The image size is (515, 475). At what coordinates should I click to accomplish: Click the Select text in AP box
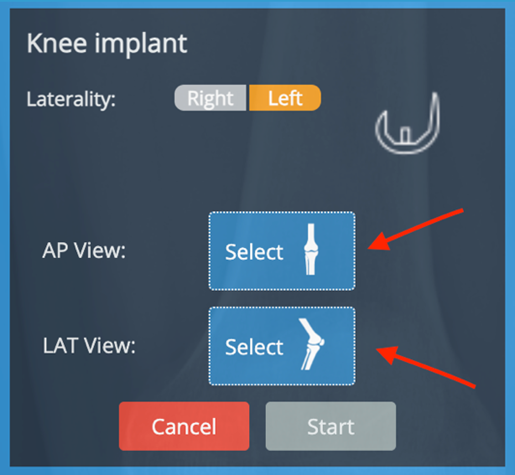[x=254, y=252]
